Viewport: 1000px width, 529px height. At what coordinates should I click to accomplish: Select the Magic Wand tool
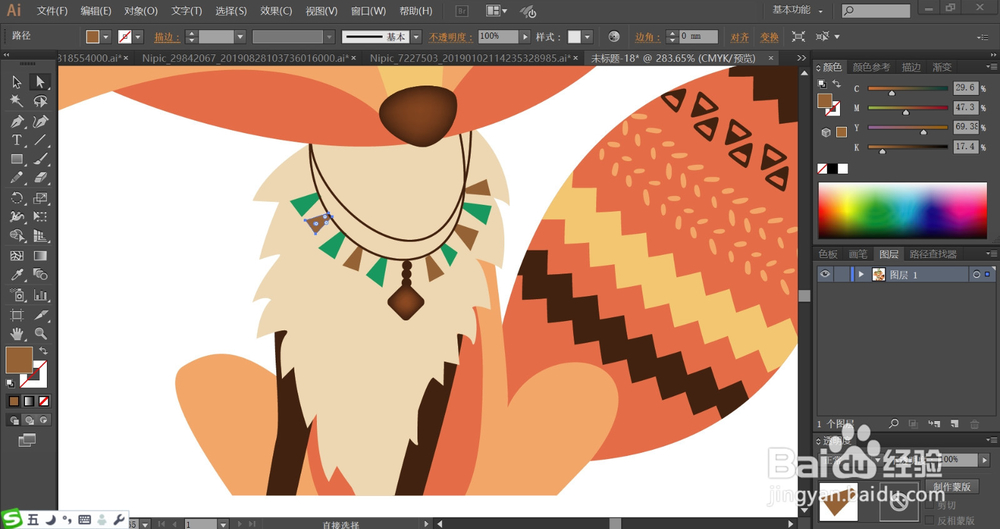click(x=17, y=101)
